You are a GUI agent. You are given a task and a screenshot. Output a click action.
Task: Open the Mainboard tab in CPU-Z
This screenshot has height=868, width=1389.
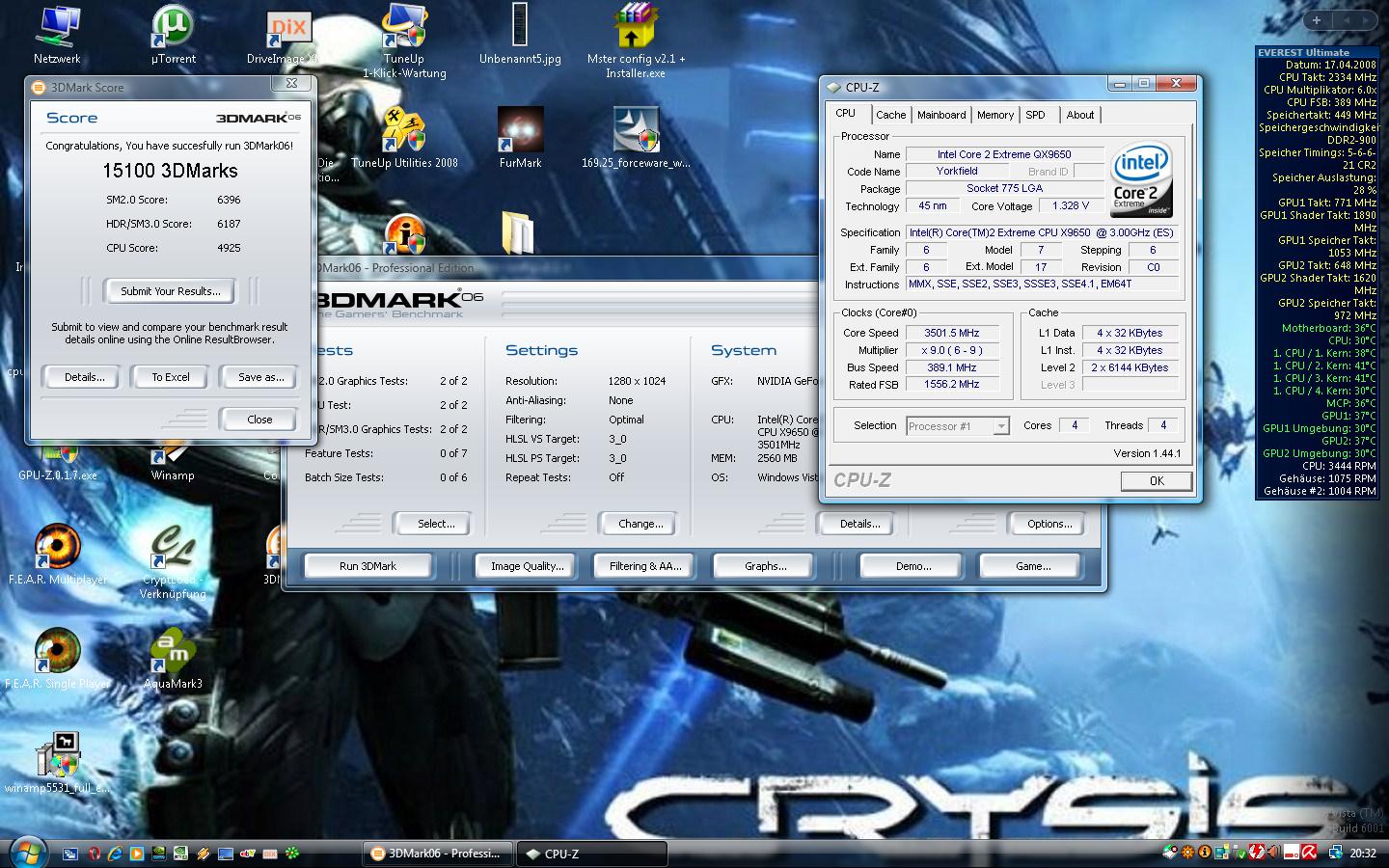(x=941, y=115)
